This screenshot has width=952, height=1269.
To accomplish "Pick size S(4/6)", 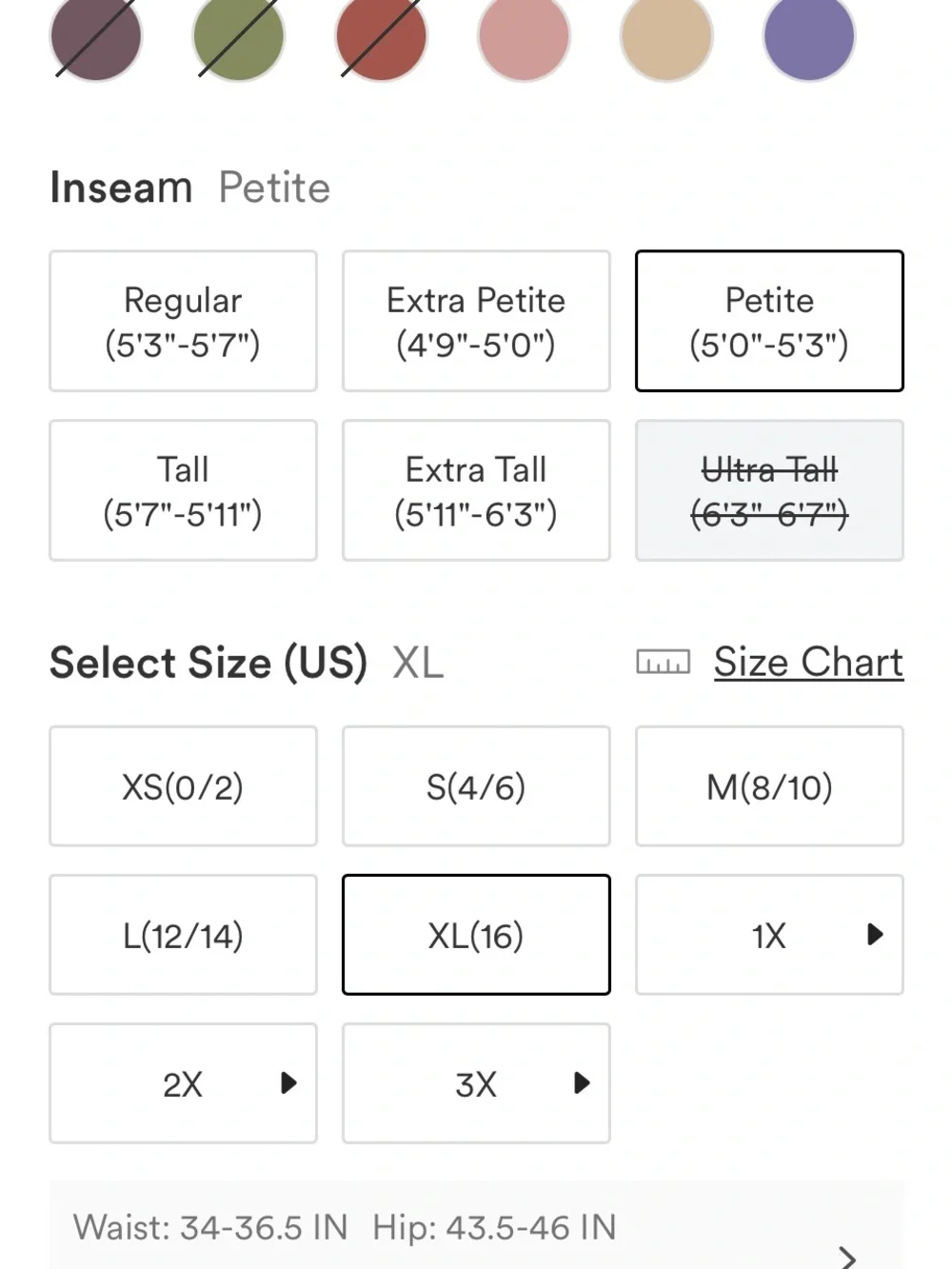I will coord(476,786).
